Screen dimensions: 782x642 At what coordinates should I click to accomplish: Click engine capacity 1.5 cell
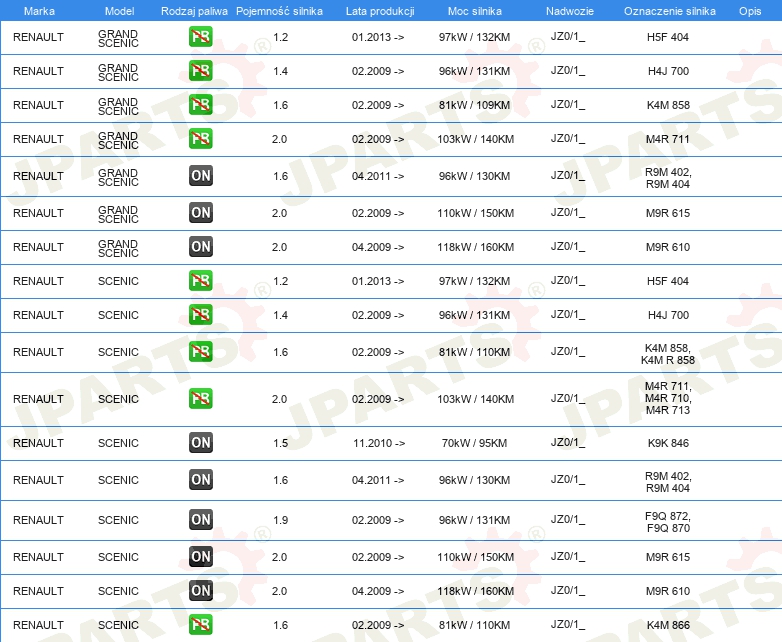pos(280,443)
